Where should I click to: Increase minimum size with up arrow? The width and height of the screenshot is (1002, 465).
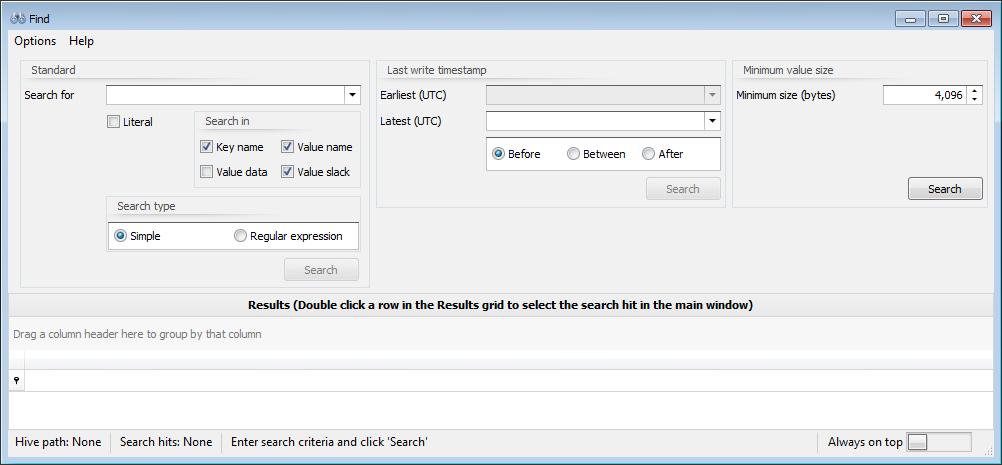pyautogui.click(x=975, y=91)
